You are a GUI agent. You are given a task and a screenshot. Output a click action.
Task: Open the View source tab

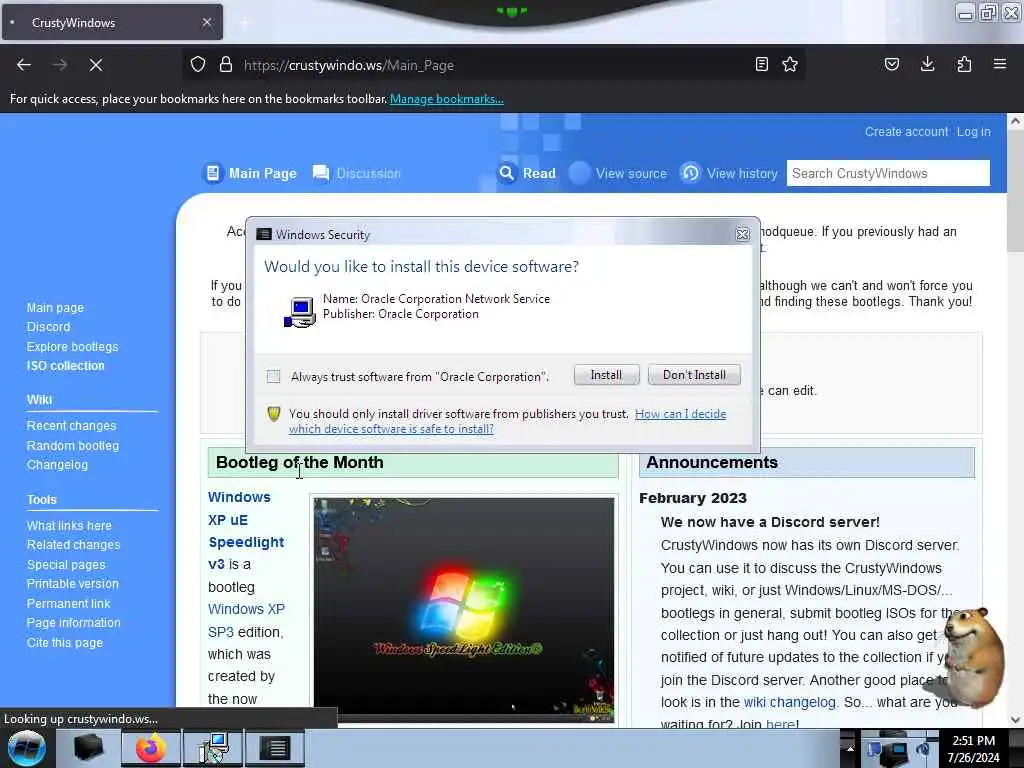click(631, 173)
